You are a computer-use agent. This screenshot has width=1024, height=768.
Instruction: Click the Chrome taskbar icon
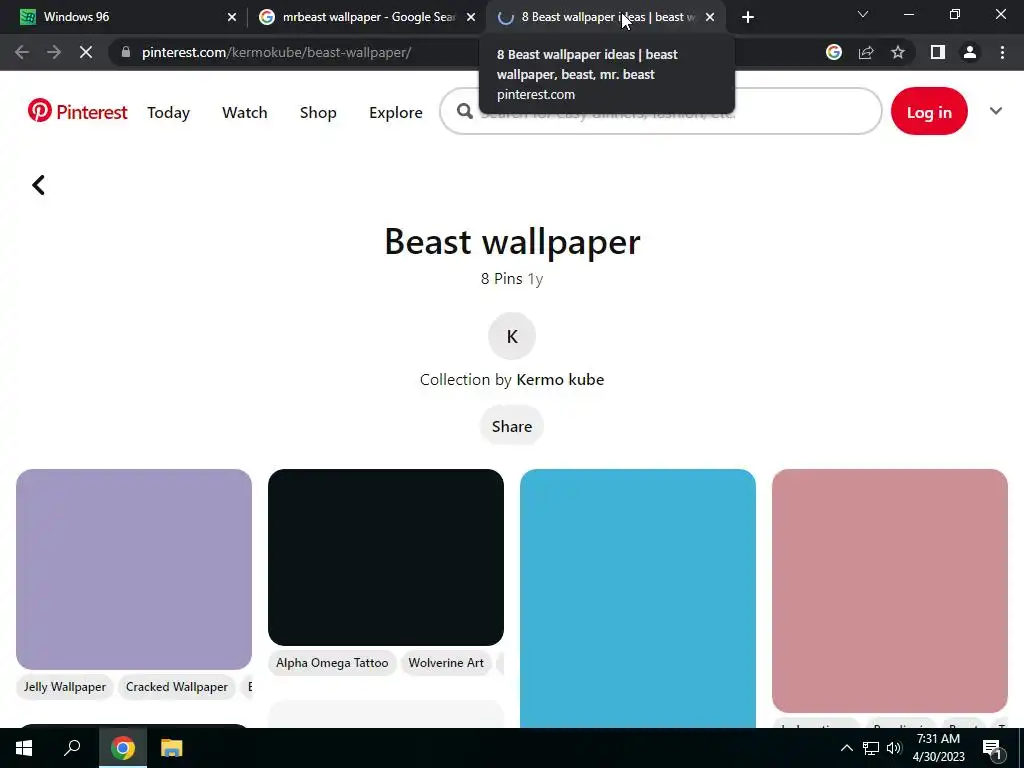click(x=123, y=748)
